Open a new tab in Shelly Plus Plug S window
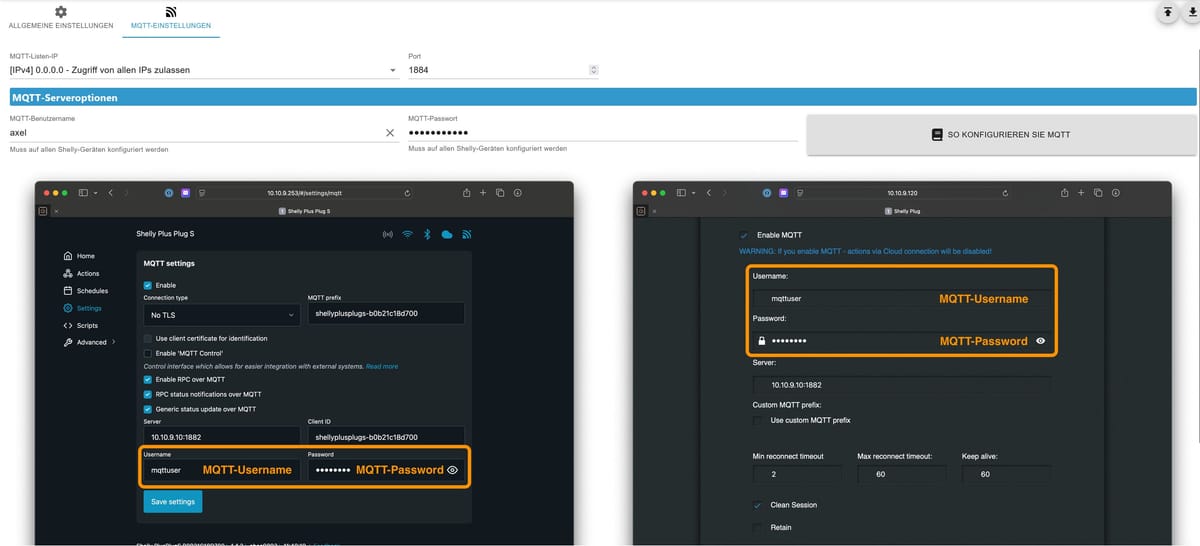 [483, 192]
